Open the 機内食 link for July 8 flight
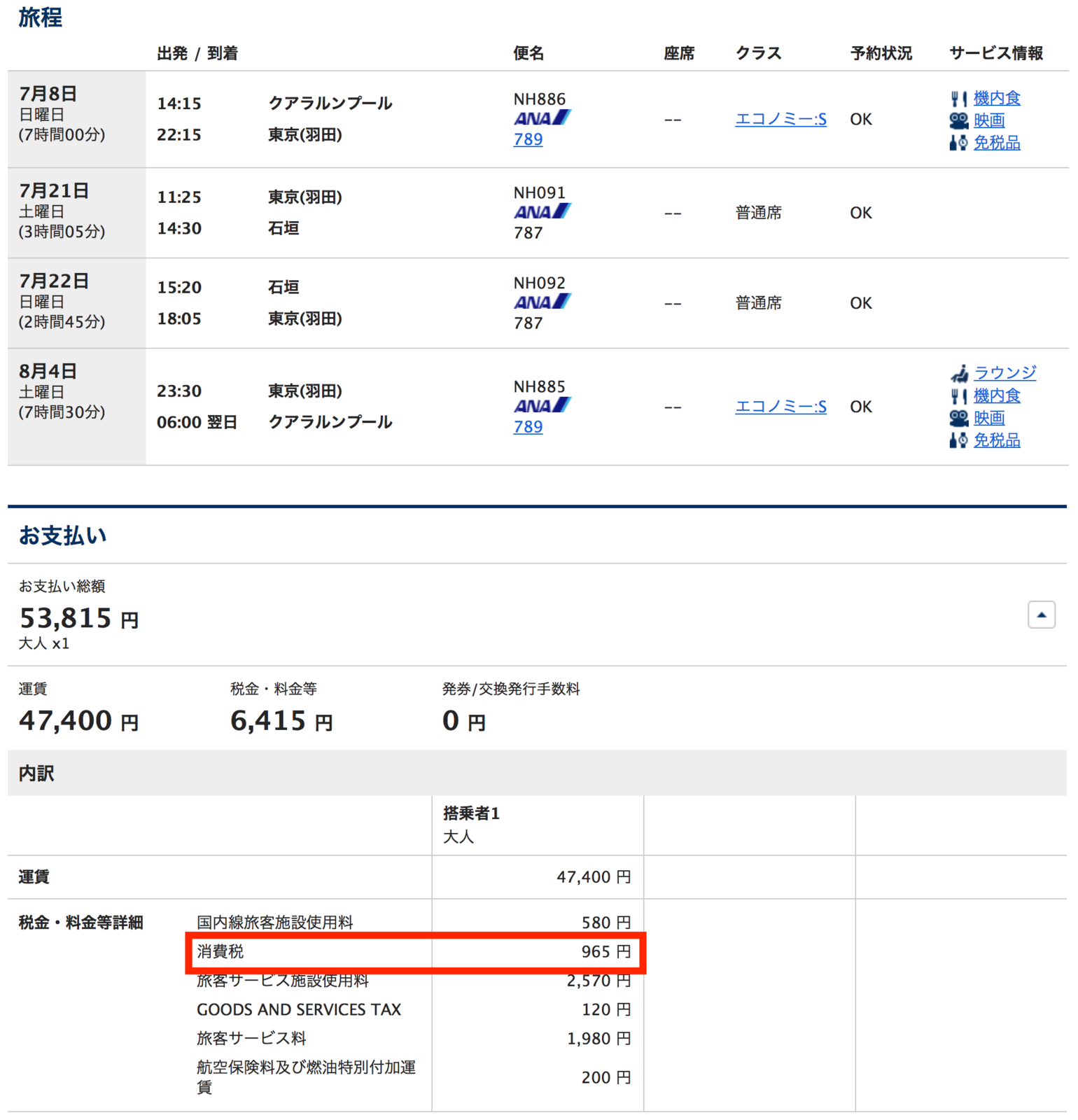 tap(997, 99)
